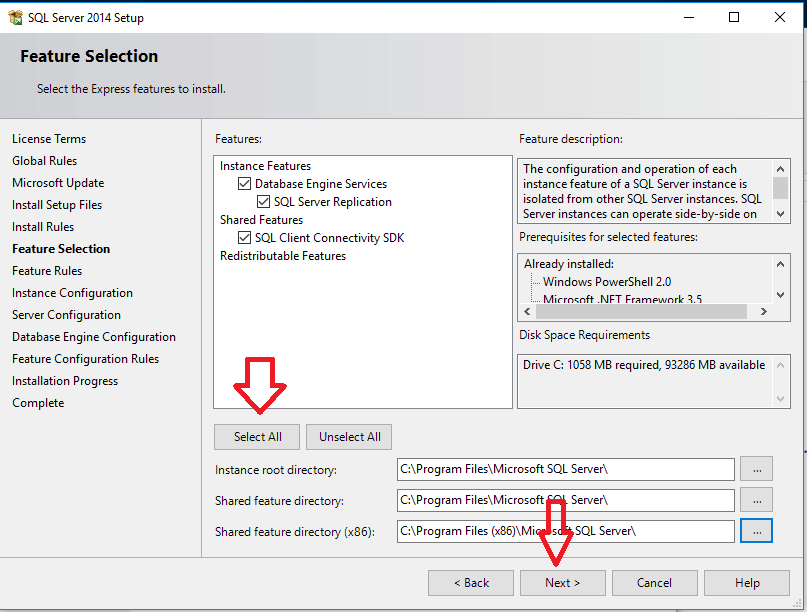807x612 pixels.
Task: Click the Feature Rules step
Action: tap(47, 271)
